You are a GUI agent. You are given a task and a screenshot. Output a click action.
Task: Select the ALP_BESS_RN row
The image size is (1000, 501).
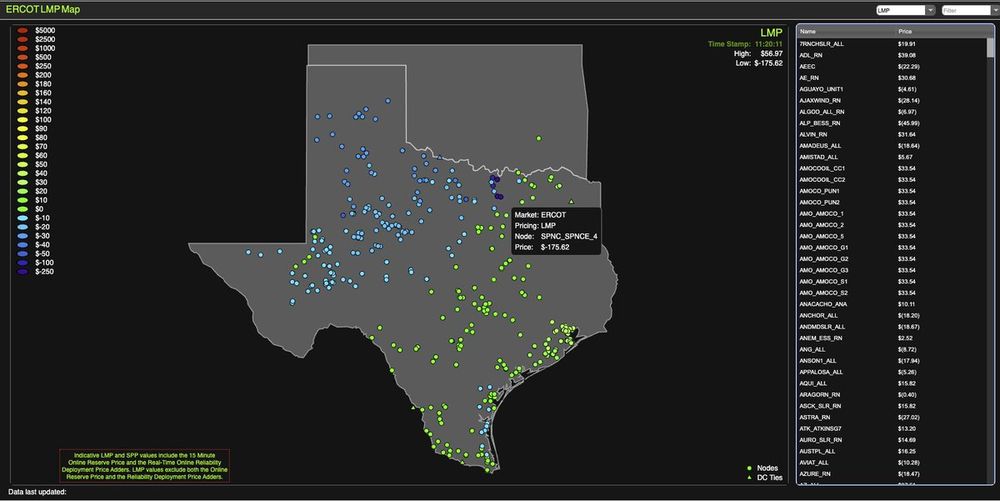tap(892, 123)
